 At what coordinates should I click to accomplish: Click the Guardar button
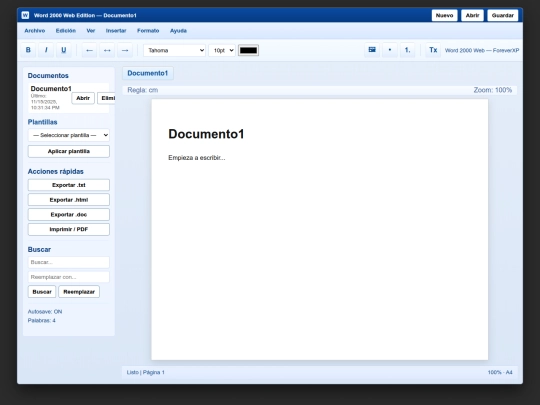click(x=503, y=15)
